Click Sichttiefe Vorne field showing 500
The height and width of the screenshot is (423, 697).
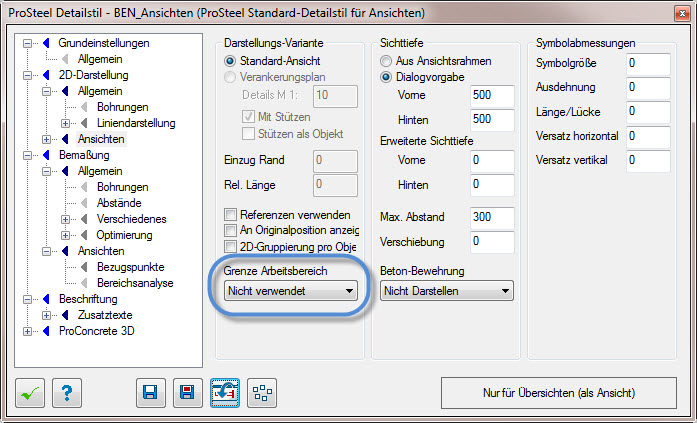(x=492, y=96)
